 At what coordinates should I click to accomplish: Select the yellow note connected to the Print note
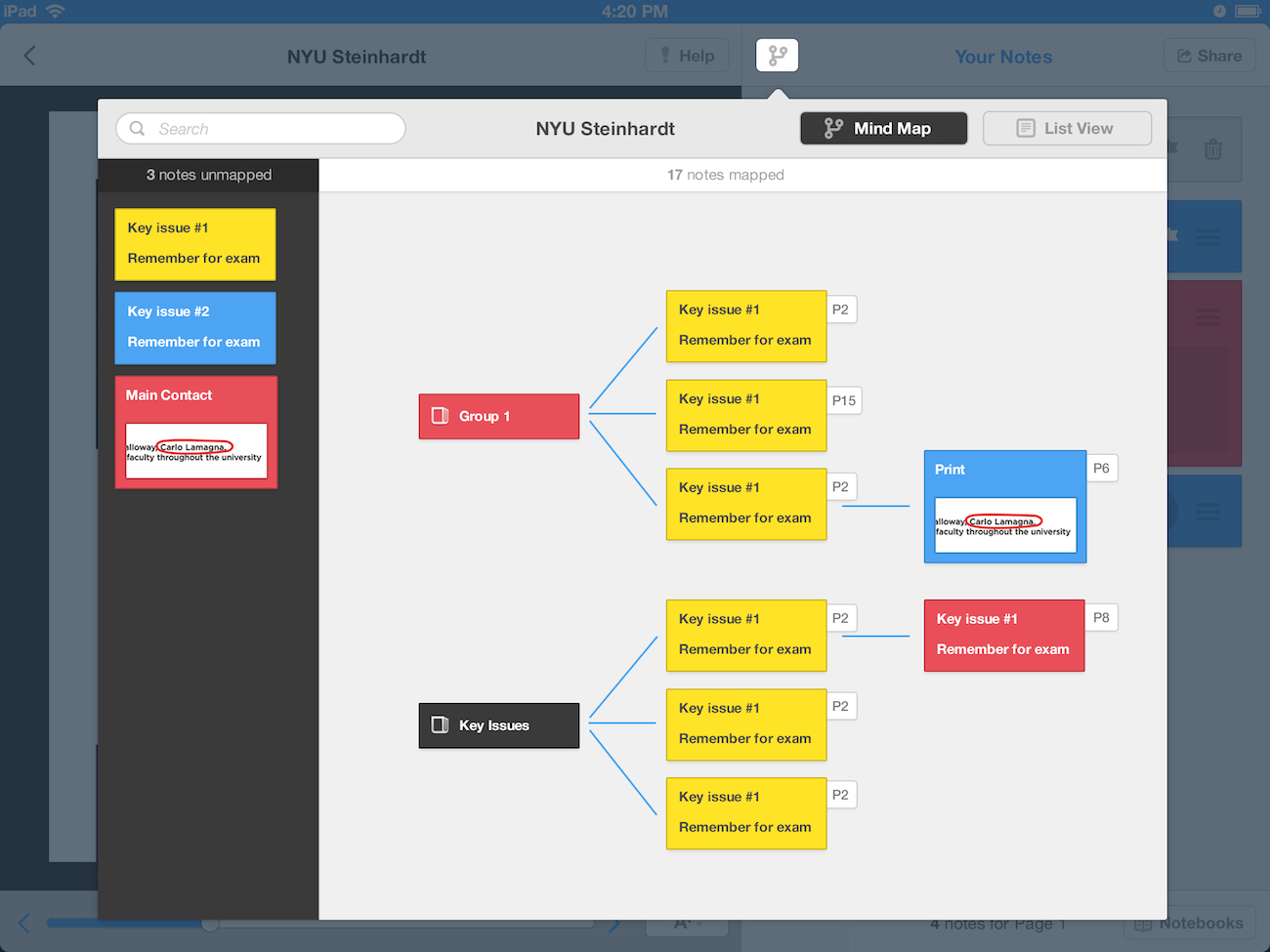746,504
